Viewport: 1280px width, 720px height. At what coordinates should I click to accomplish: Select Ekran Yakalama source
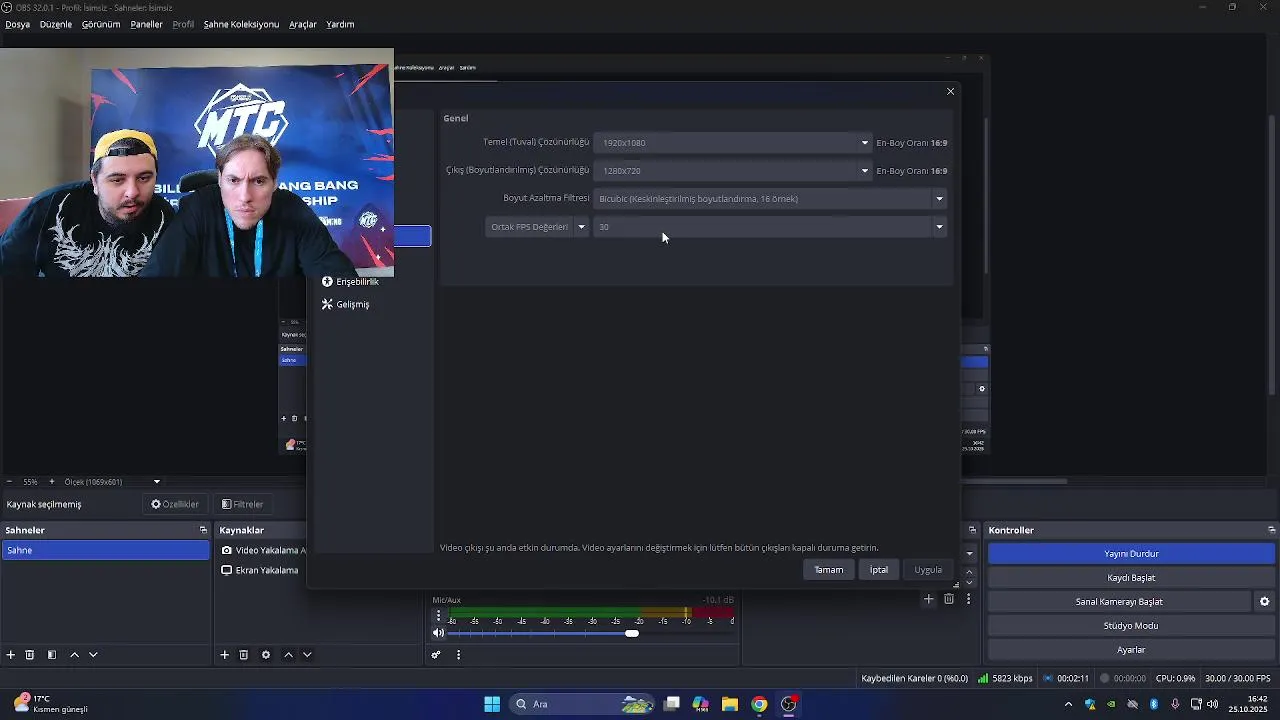261,570
